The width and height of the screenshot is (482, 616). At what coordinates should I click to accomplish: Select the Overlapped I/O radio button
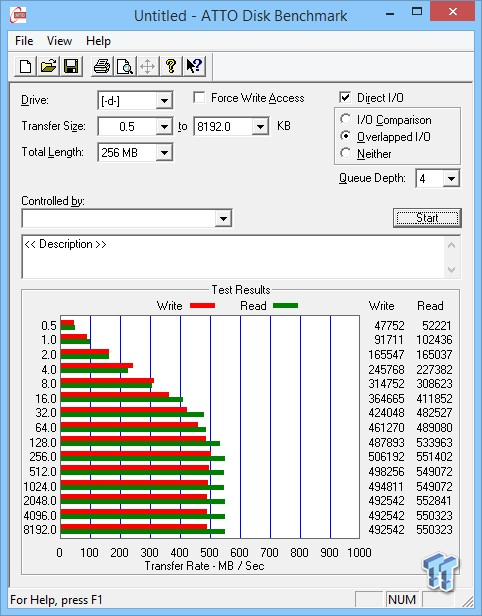click(345, 136)
